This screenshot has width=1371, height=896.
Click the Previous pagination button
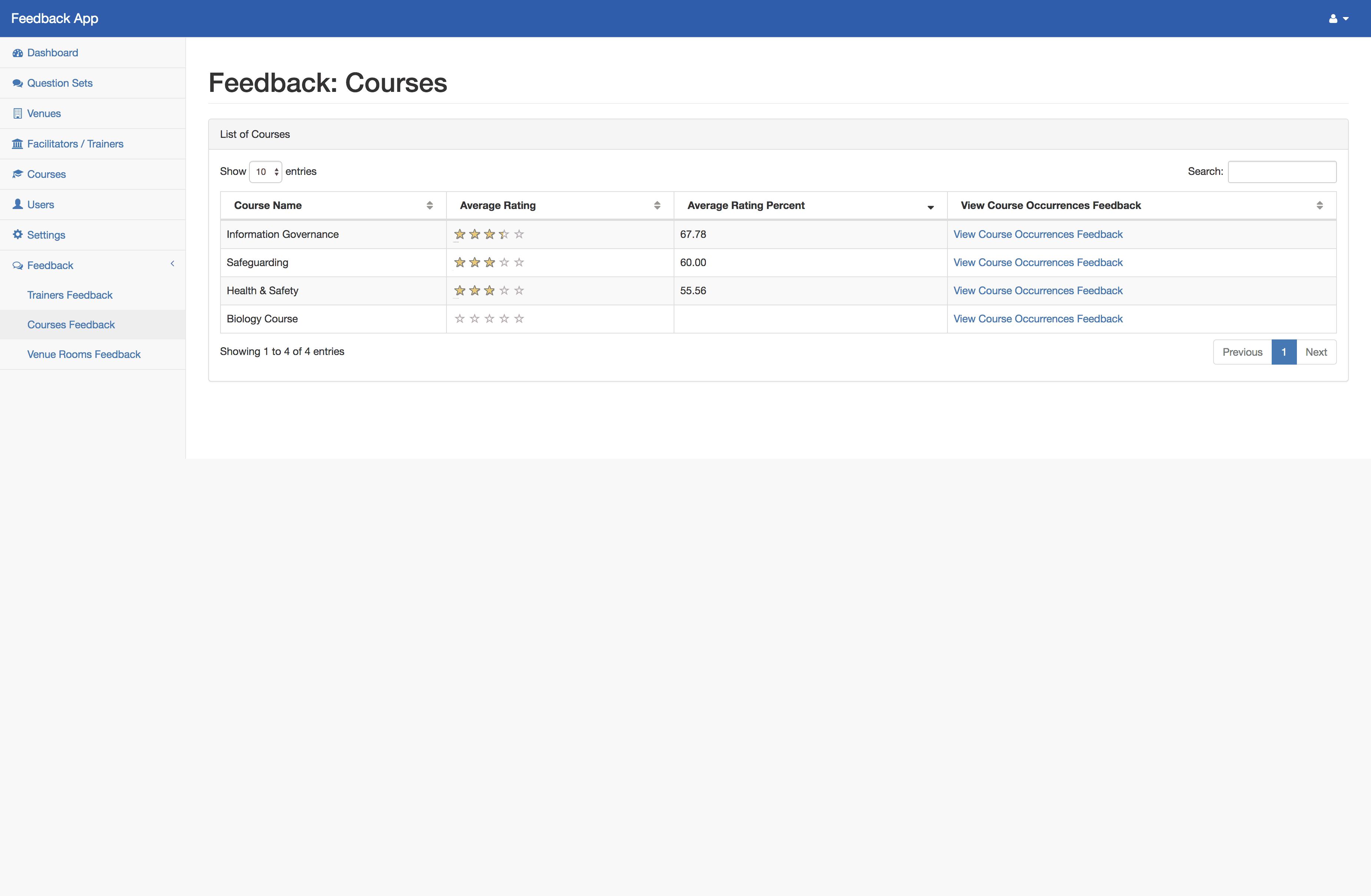pos(1242,352)
